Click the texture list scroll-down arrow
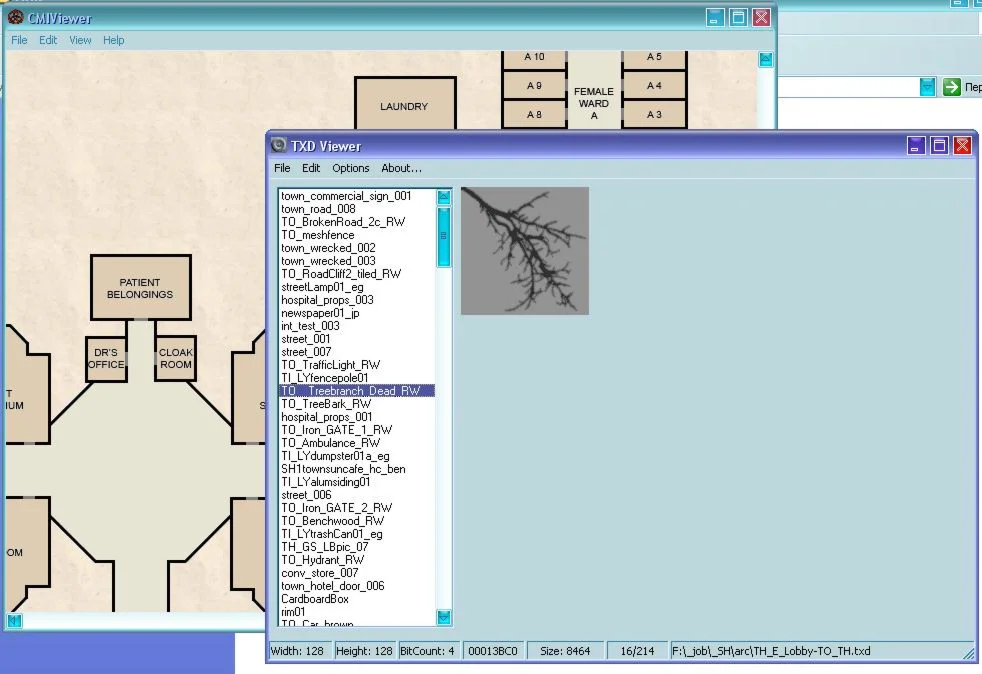The width and height of the screenshot is (982, 674). tap(444, 617)
